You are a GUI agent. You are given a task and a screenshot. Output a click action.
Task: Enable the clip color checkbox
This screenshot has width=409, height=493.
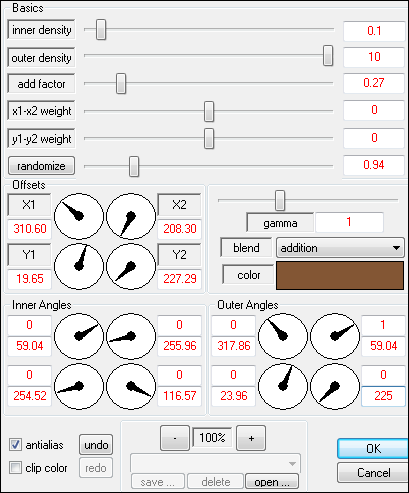point(15,467)
